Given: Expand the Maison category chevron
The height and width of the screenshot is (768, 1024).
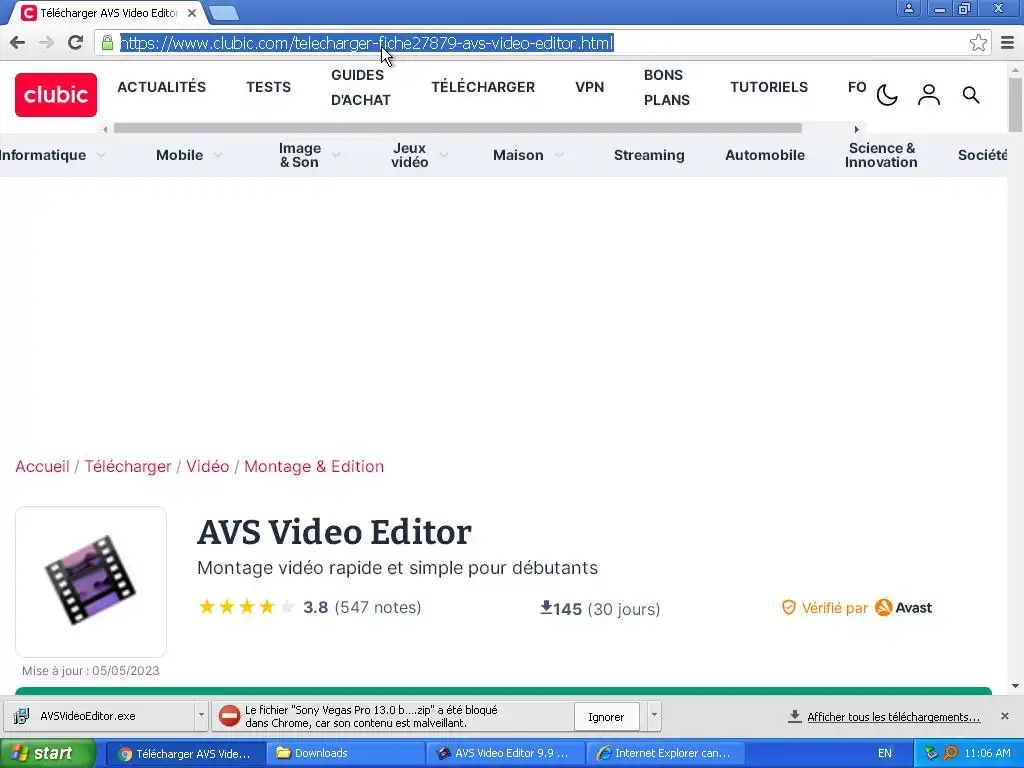Looking at the screenshot, I should (559, 155).
